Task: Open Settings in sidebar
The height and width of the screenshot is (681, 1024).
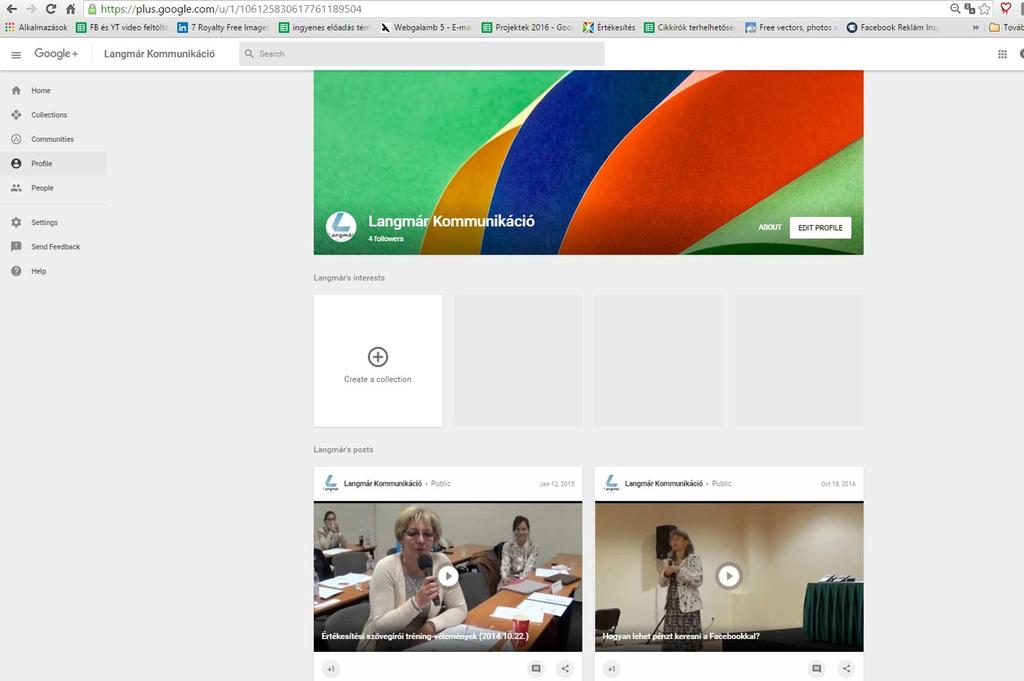Action: tap(54, 223)
